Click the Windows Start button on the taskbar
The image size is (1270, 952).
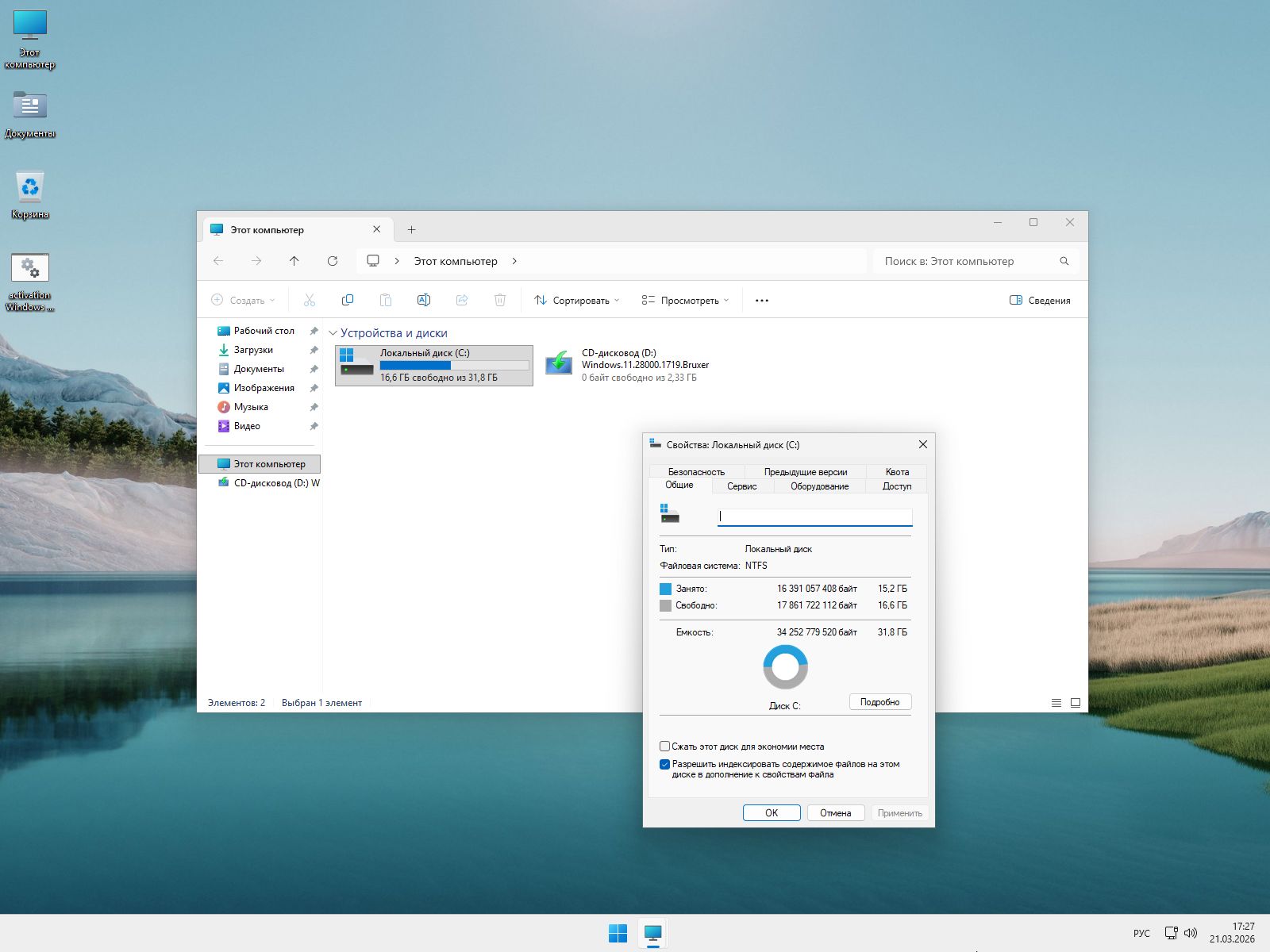[618, 933]
